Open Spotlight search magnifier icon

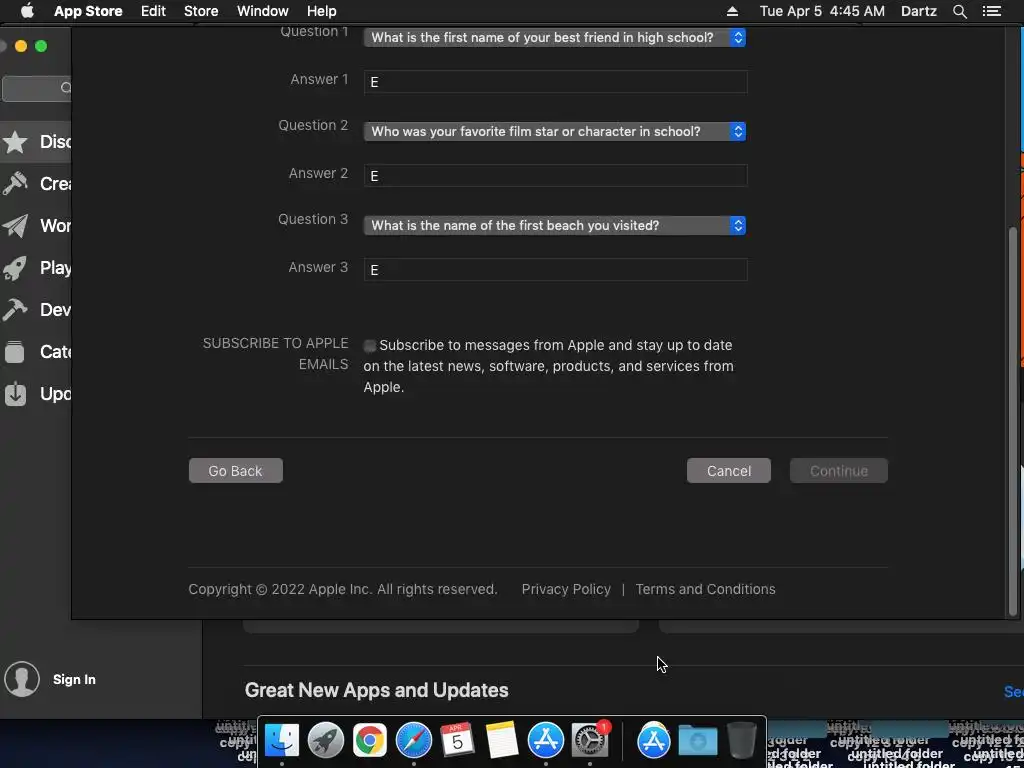(x=959, y=11)
